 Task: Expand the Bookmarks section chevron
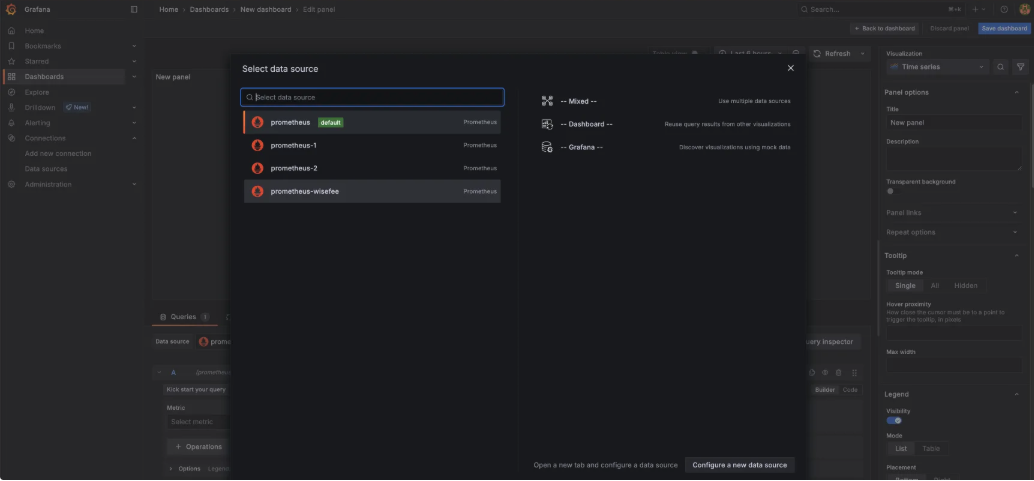pyautogui.click(x=134, y=46)
